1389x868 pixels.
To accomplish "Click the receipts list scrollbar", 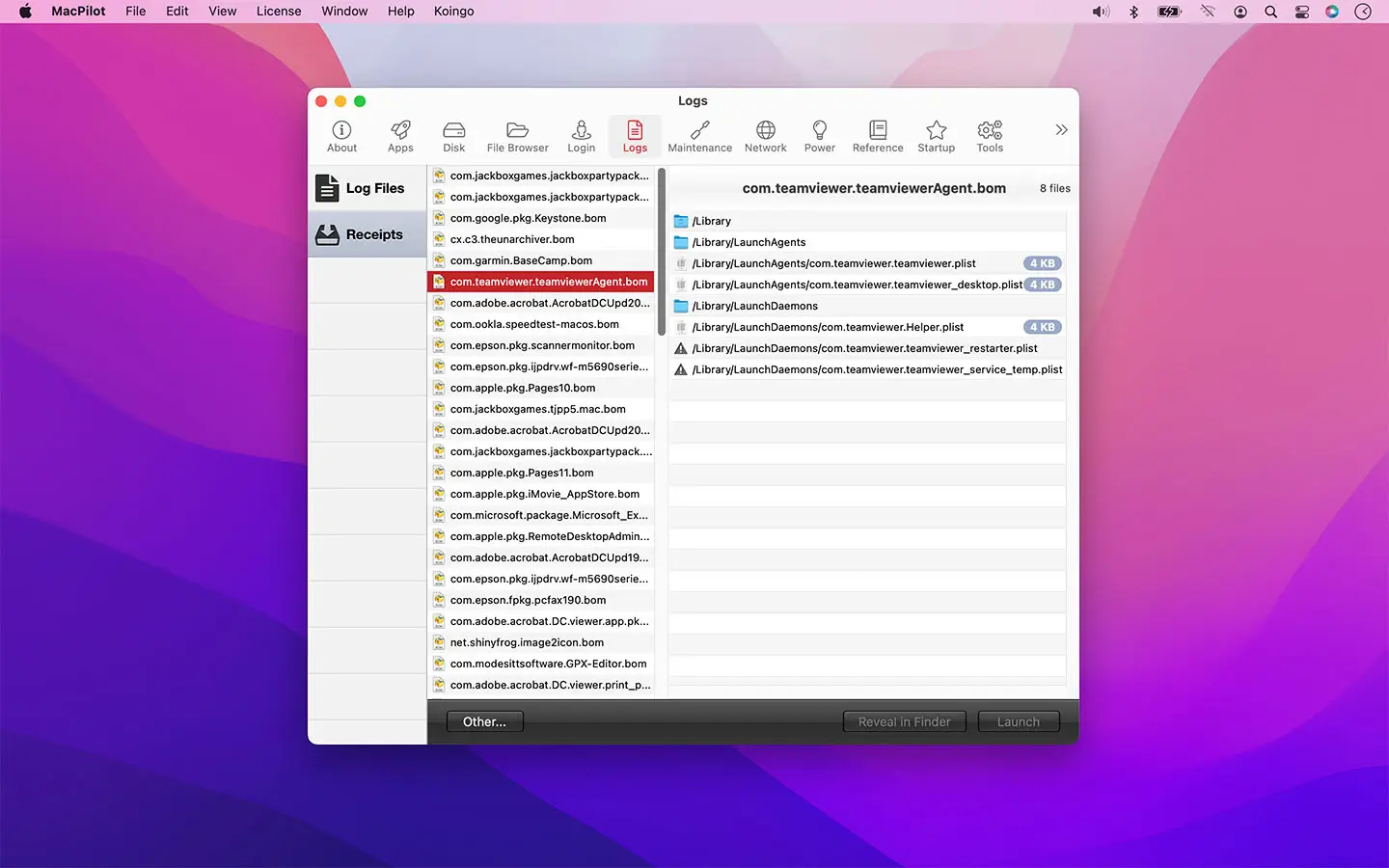I will 662,252.
